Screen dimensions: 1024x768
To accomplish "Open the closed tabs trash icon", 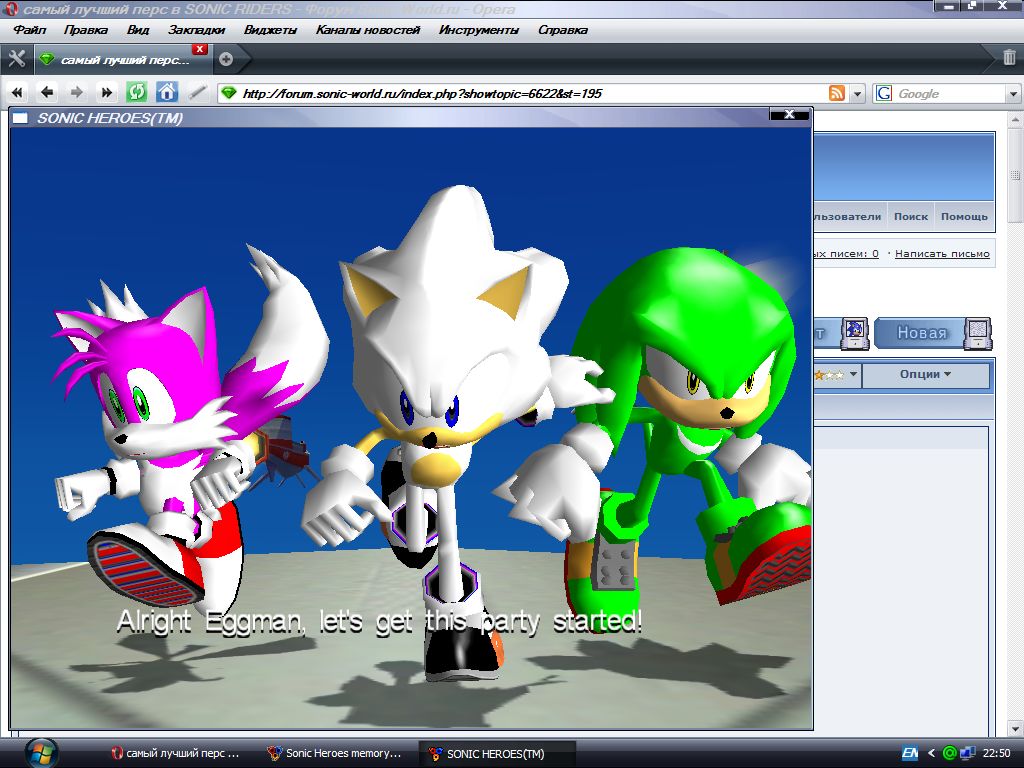I will (1009, 58).
